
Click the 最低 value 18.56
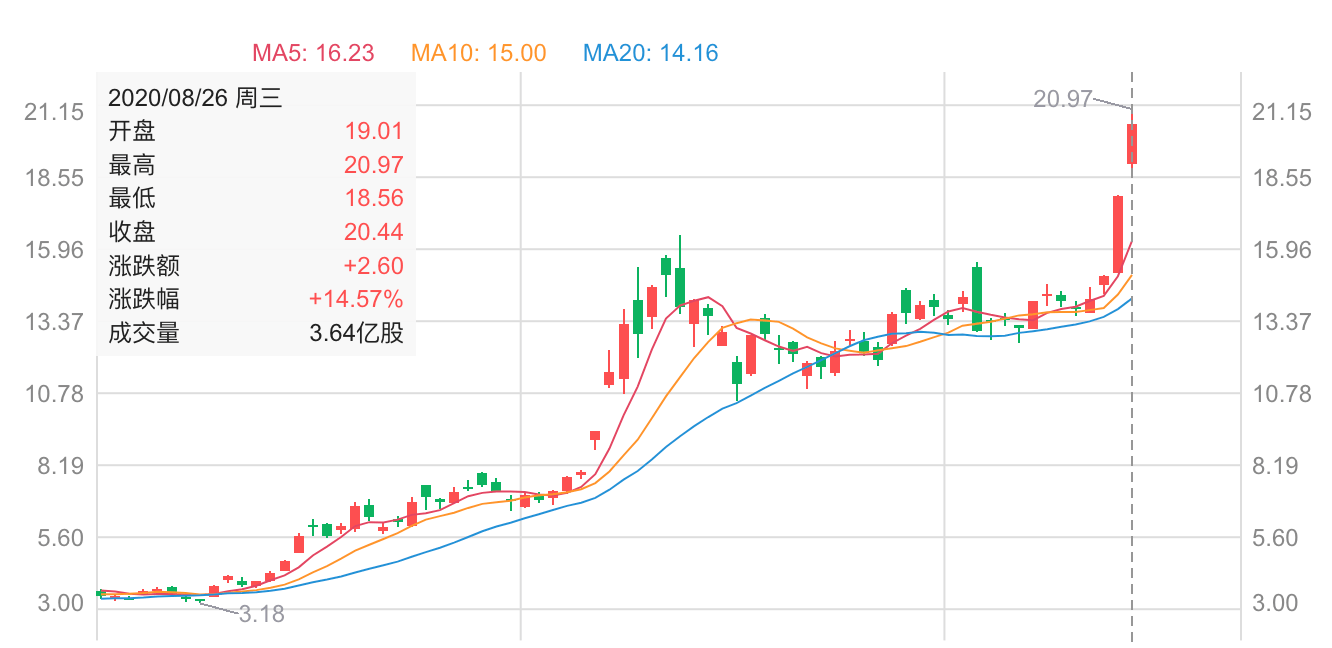pyautogui.click(x=373, y=198)
